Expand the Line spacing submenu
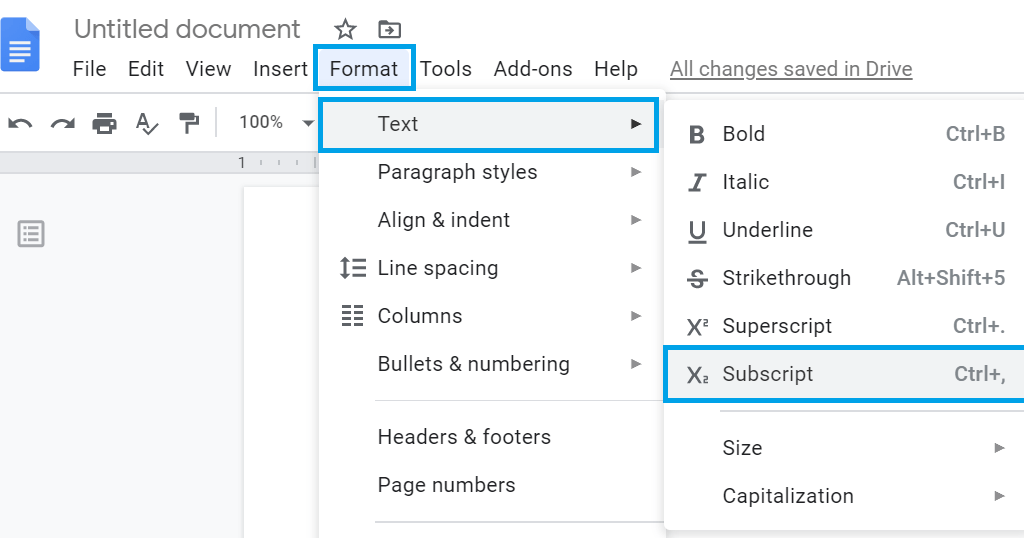The image size is (1024, 538). point(491,268)
